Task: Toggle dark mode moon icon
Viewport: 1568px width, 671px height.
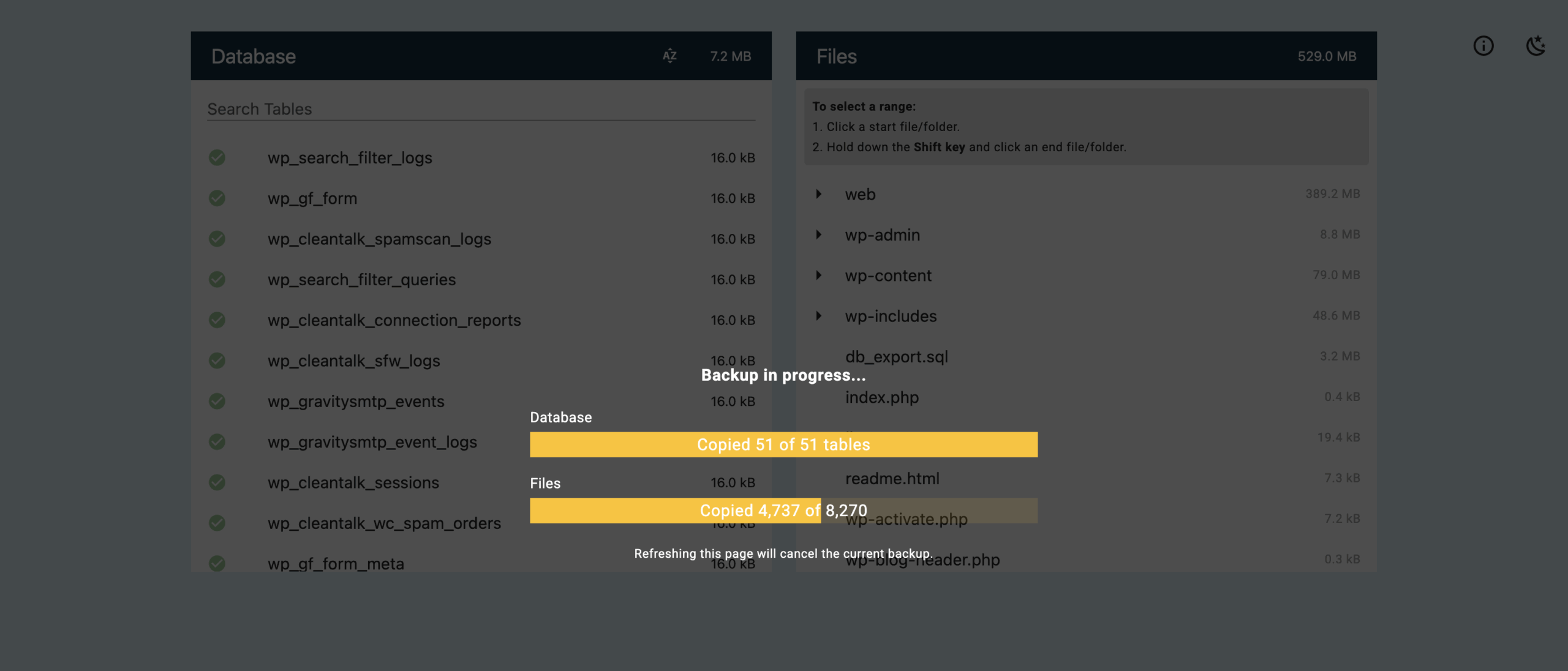Action: click(1536, 46)
